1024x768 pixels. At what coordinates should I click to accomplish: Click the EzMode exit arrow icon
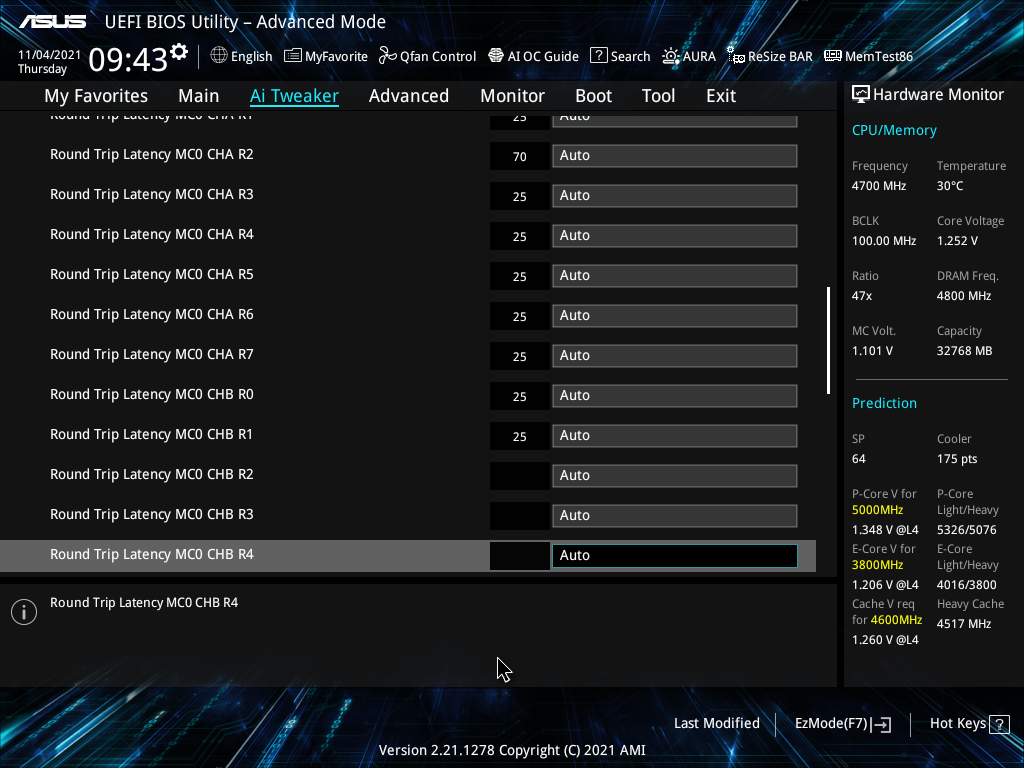[881, 724]
